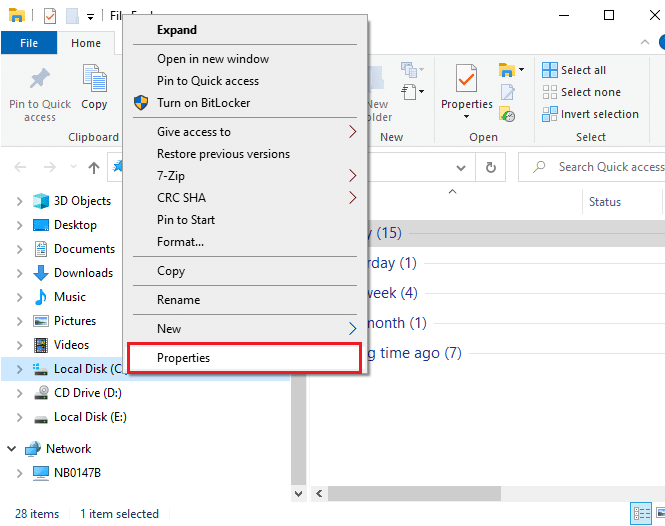Open the 7-Zip submenu
Screen dimensions: 665x526
tap(245, 176)
